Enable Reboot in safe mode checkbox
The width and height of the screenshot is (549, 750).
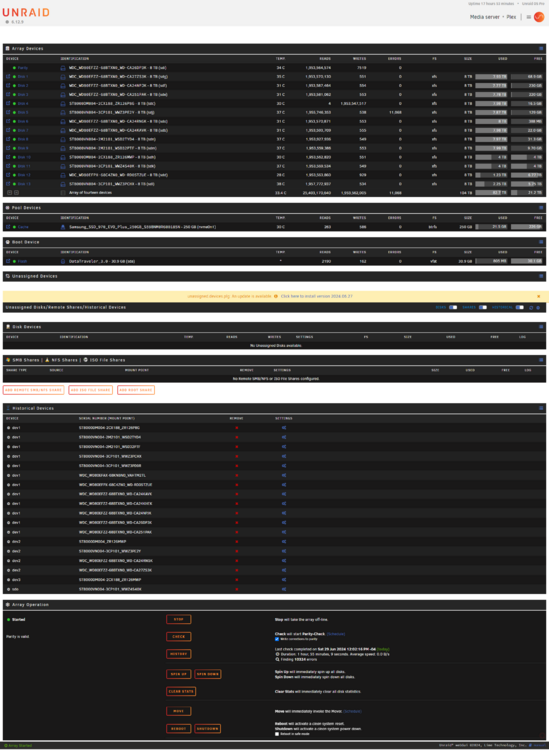(277, 734)
